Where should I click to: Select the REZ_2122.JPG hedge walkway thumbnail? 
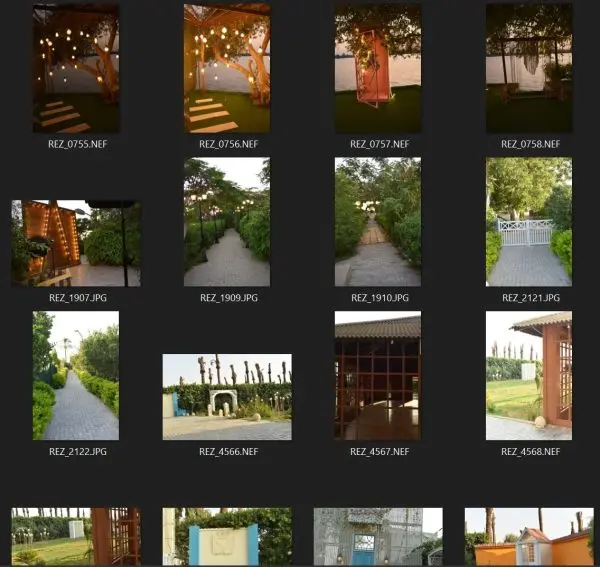[76, 376]
